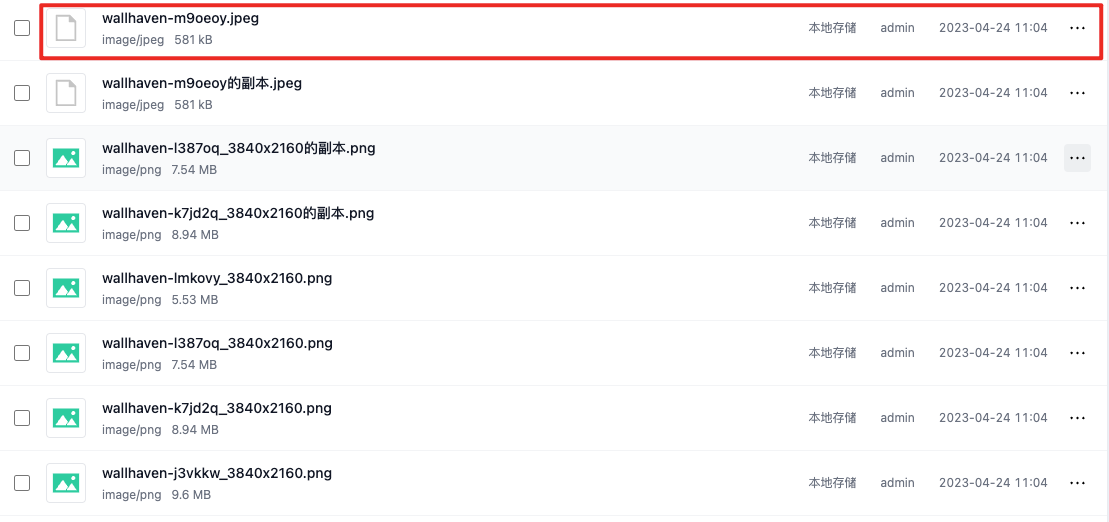Click the 9.6 MB size text
Image resolution: width=1109 pixels, height=522 pixels.
191,495
